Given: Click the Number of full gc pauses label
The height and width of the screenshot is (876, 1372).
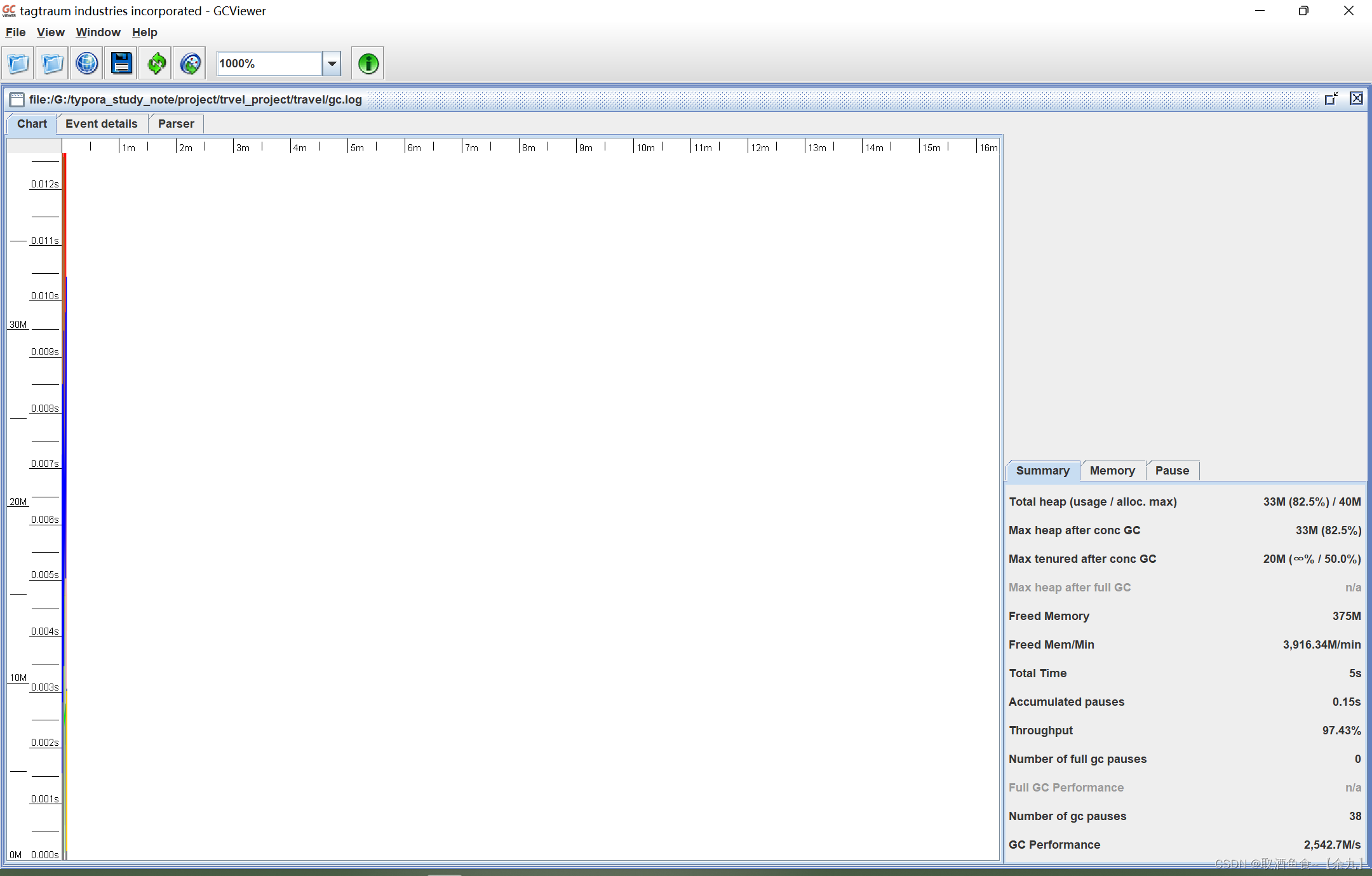Looking at the screenshot, I should point(1078,759).
